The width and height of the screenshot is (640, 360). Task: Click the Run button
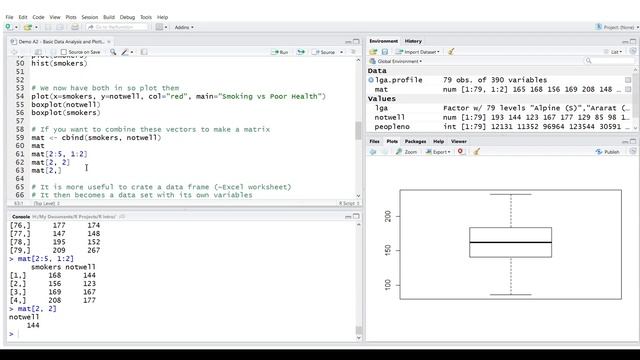point(280,52)
